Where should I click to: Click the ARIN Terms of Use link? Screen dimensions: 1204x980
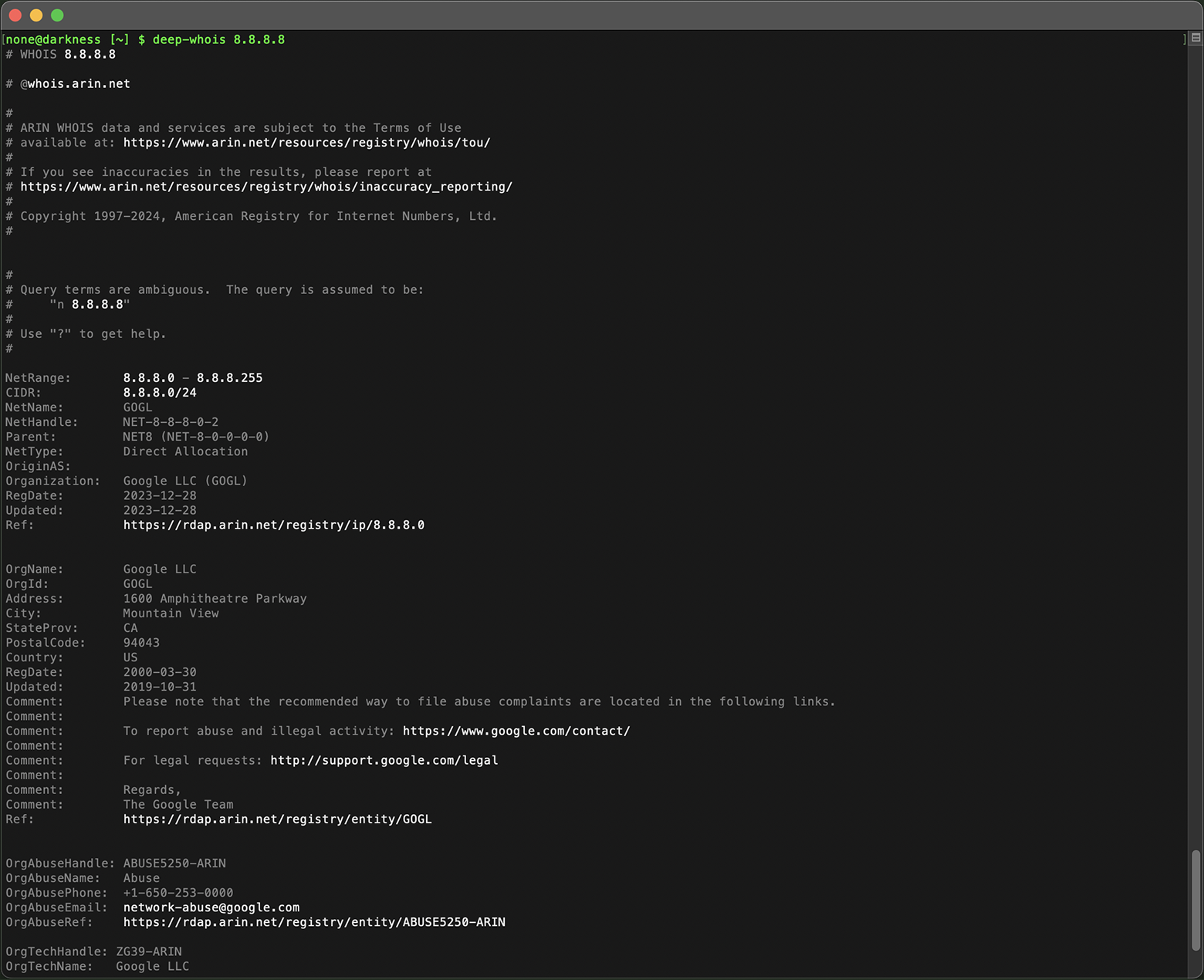pos(307,143)
